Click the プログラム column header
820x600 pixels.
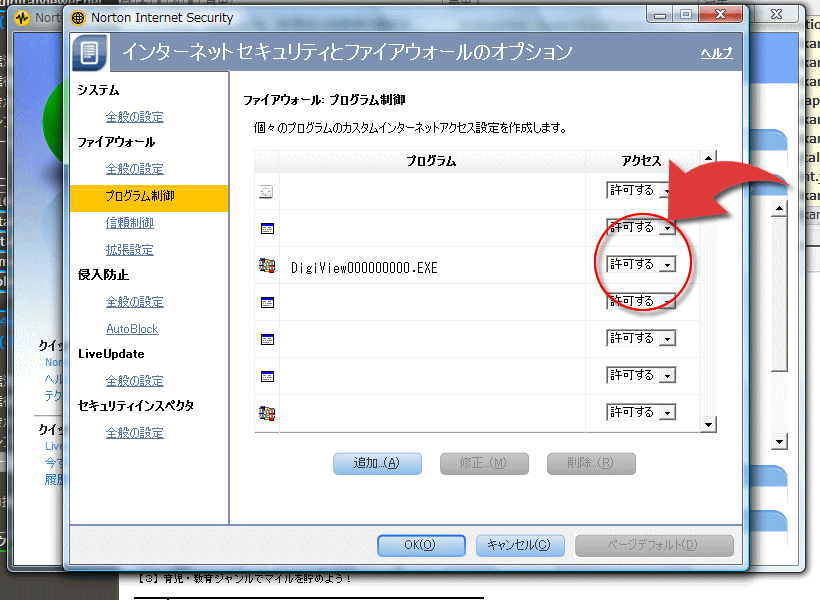pyautogui.click(x=432, y=161)
